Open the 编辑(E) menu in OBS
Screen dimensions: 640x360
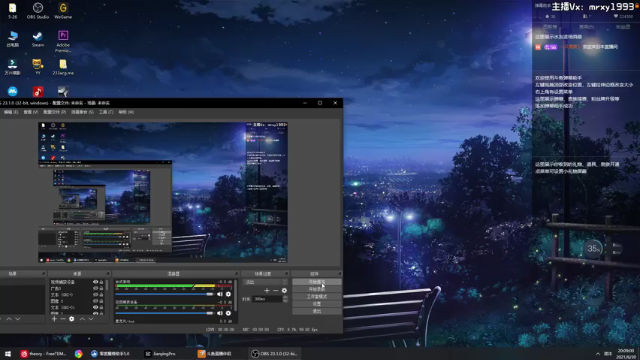[x=11, y=112]
